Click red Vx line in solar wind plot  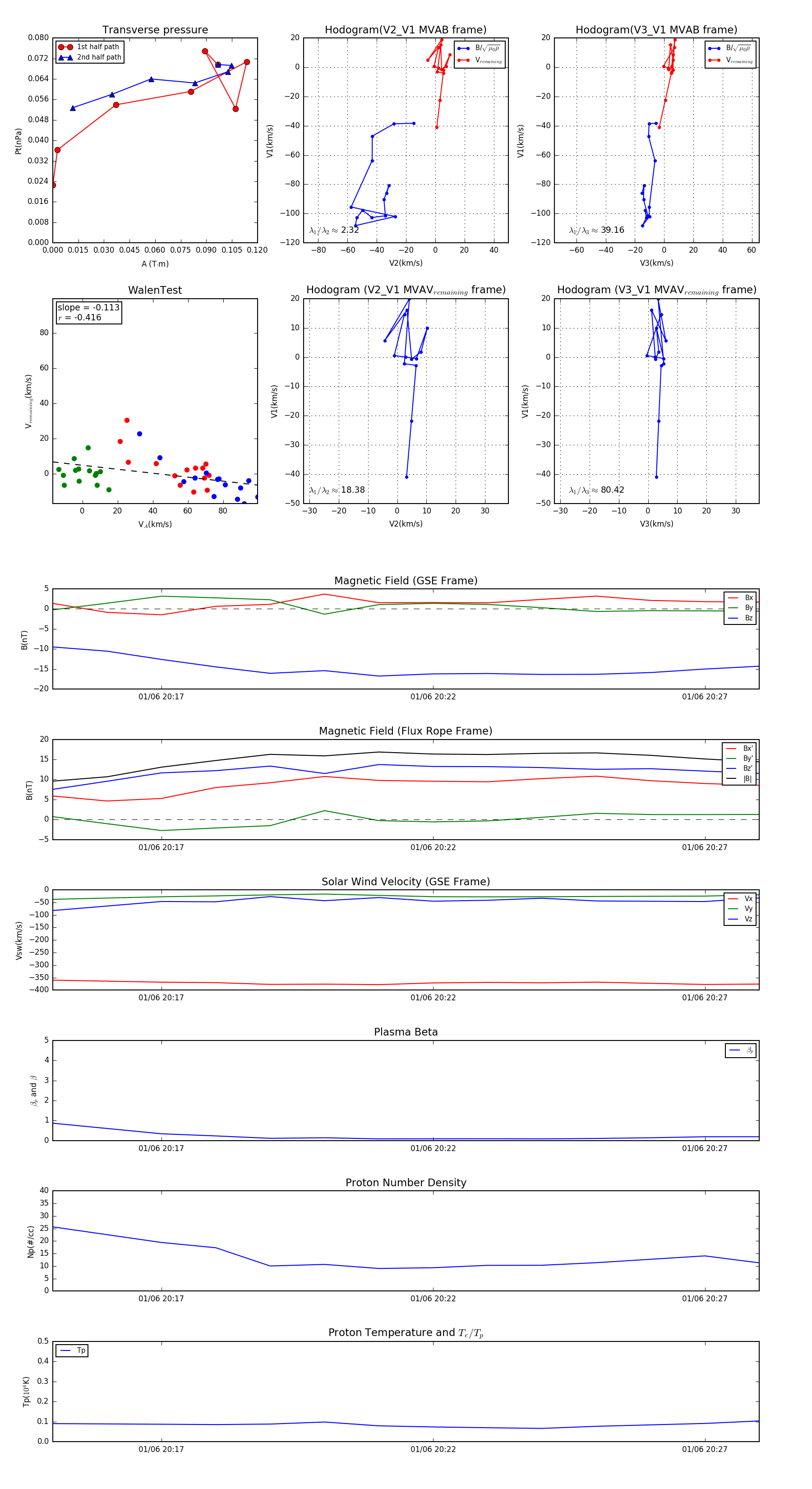(405, 983)
